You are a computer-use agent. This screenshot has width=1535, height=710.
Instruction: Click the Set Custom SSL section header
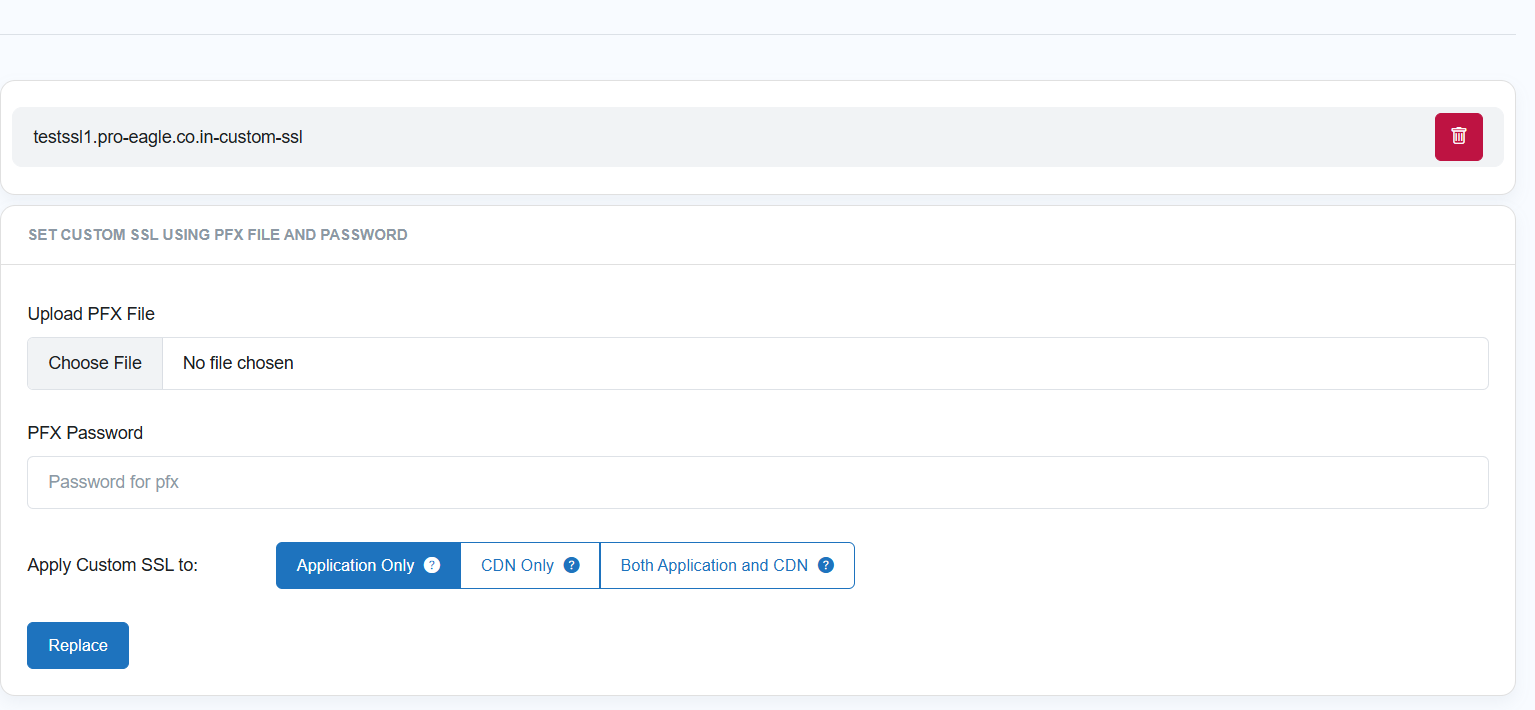click(x=218, y=235)
